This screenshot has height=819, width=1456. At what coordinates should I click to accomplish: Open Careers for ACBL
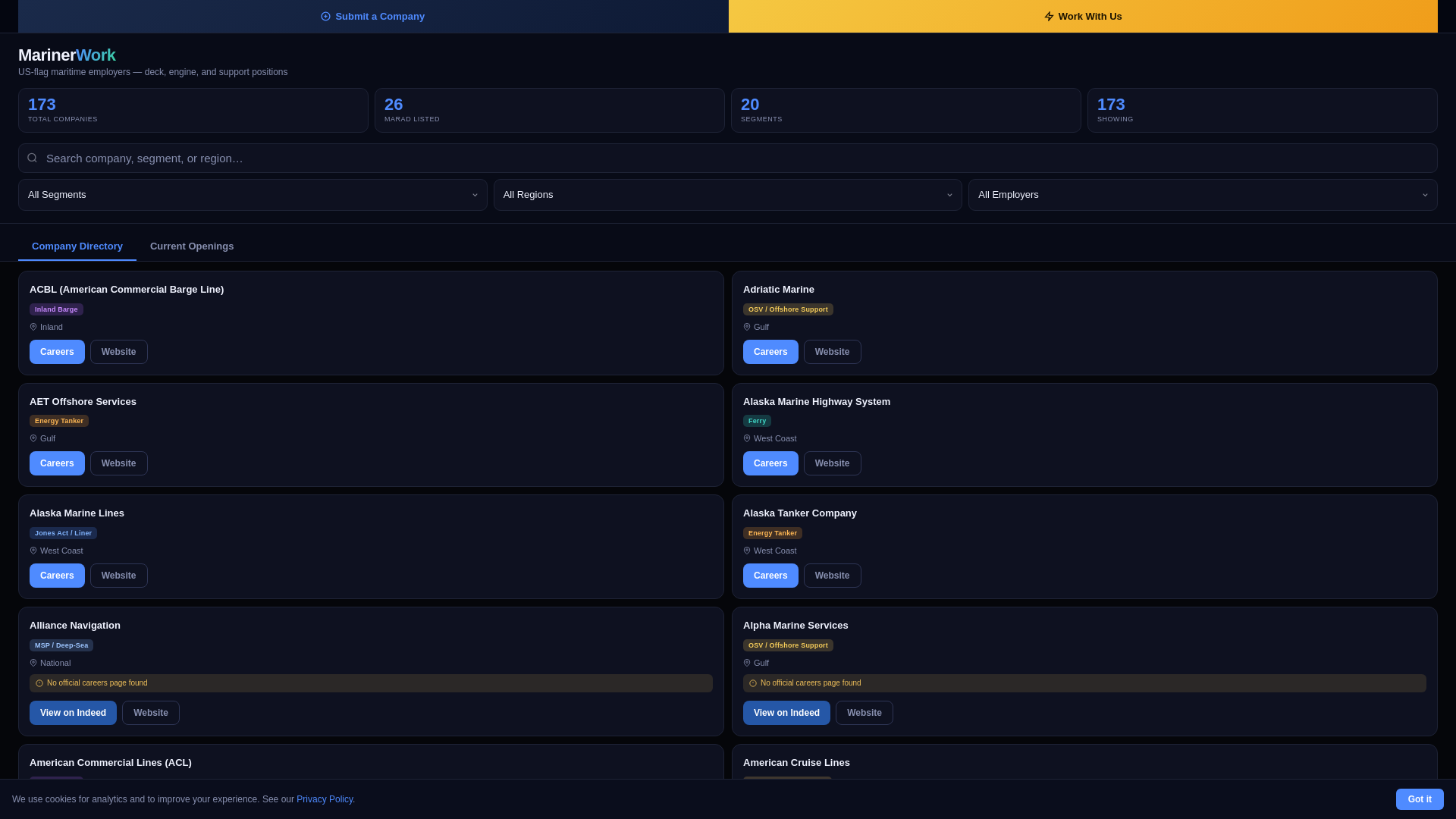(x=57, y=352)
